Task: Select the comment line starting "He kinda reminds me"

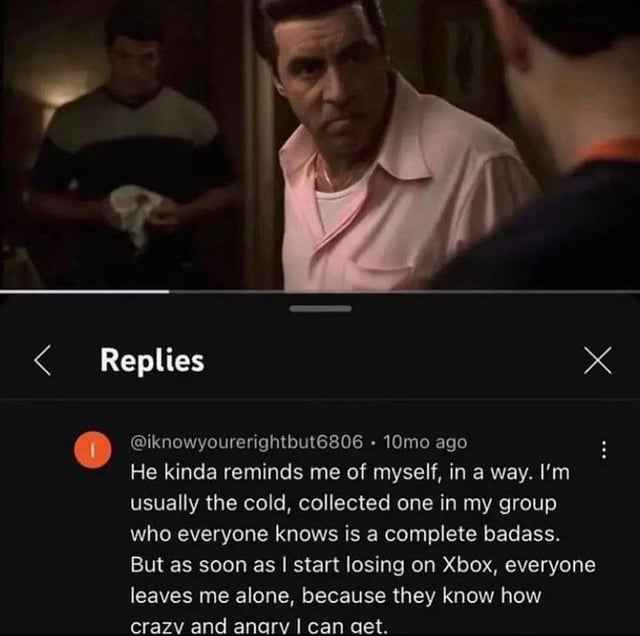Action: point(350,472)
